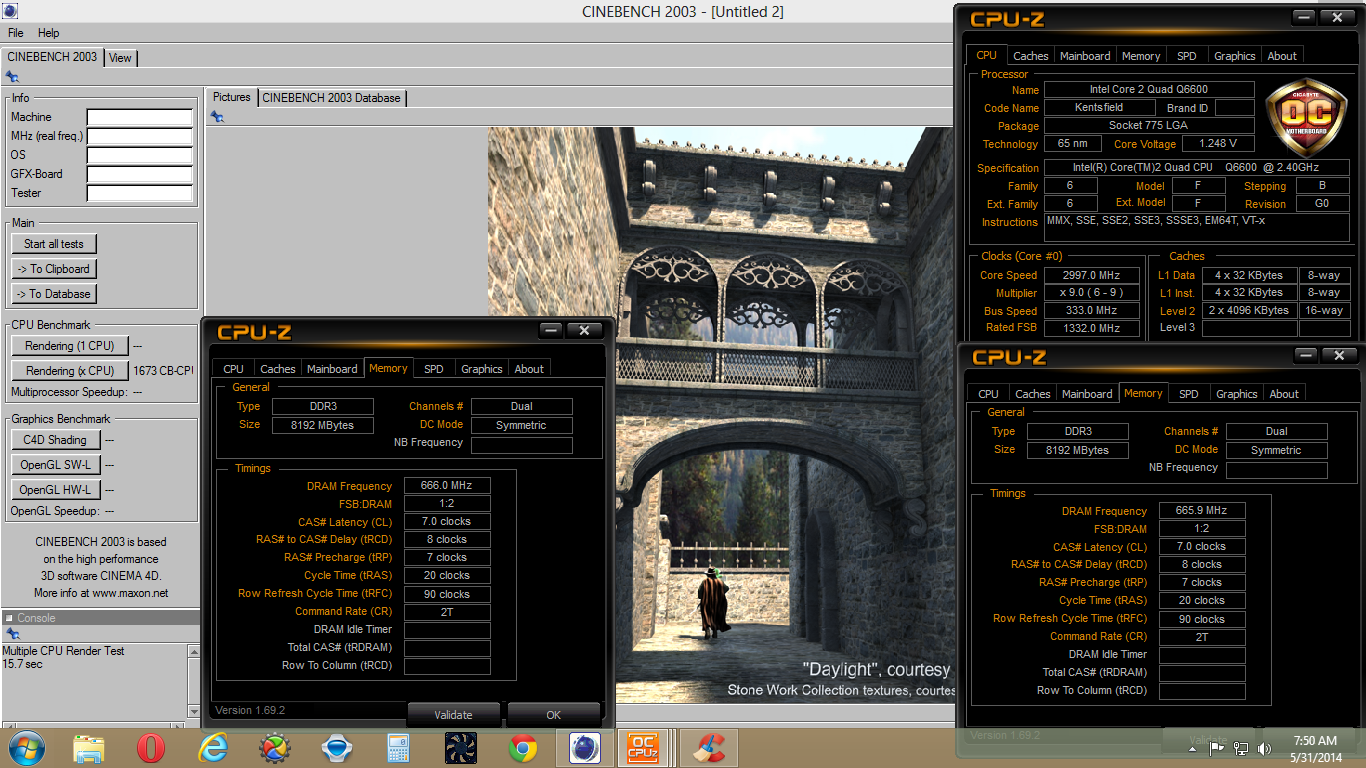Open About tab in 666.0 MHz CPU-Z window
1366x768 pixels.
point(529,369)
